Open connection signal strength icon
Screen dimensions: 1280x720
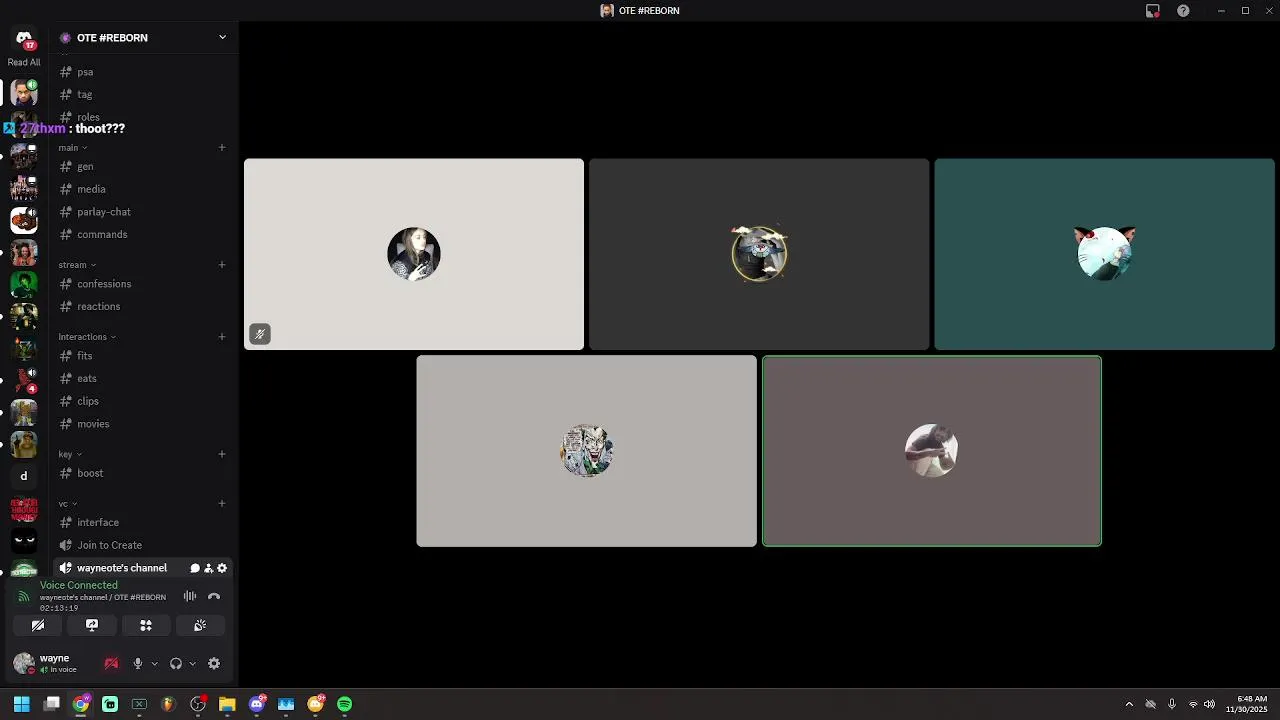pos(23,597)
